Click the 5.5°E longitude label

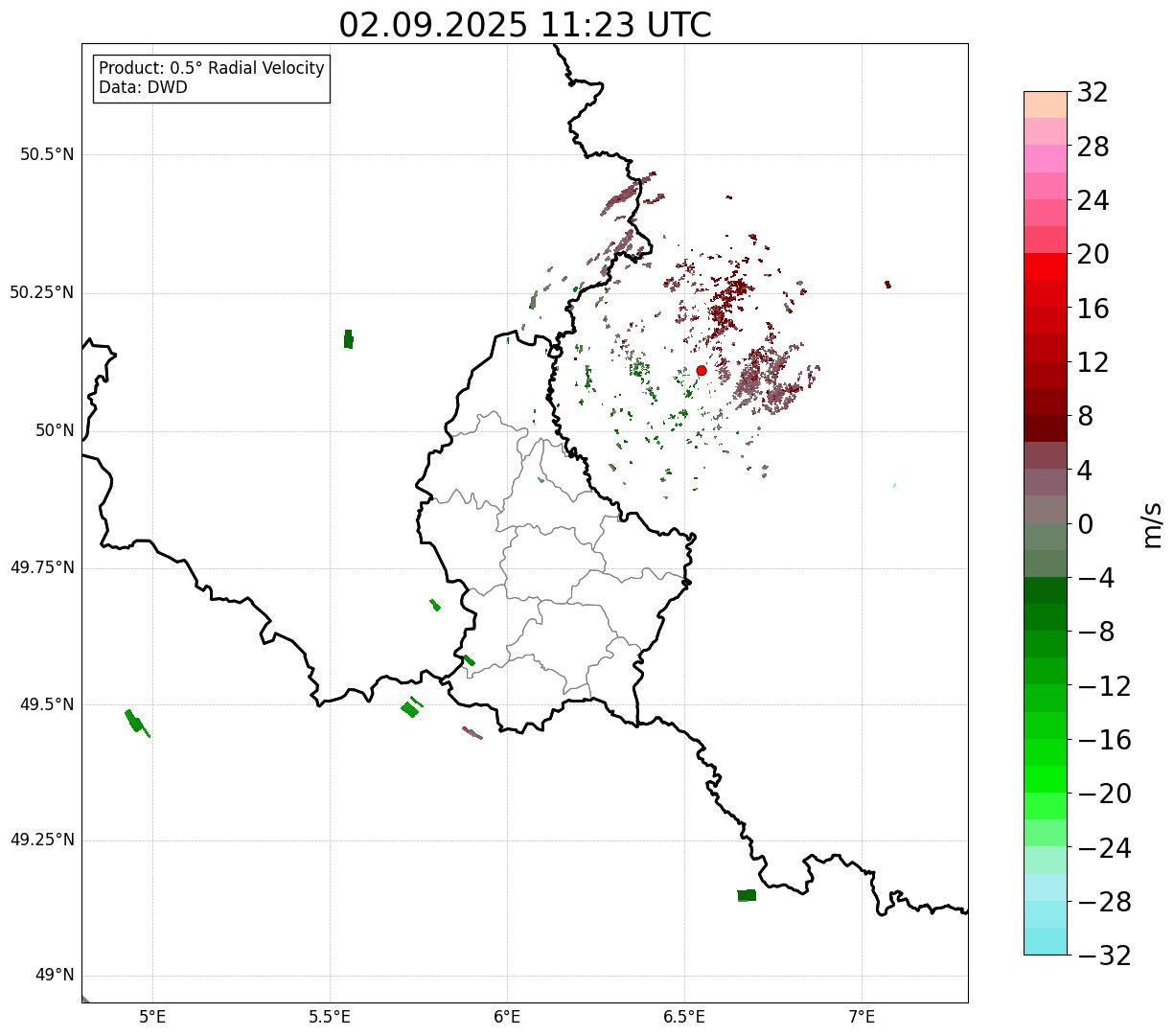[330, 1017]
